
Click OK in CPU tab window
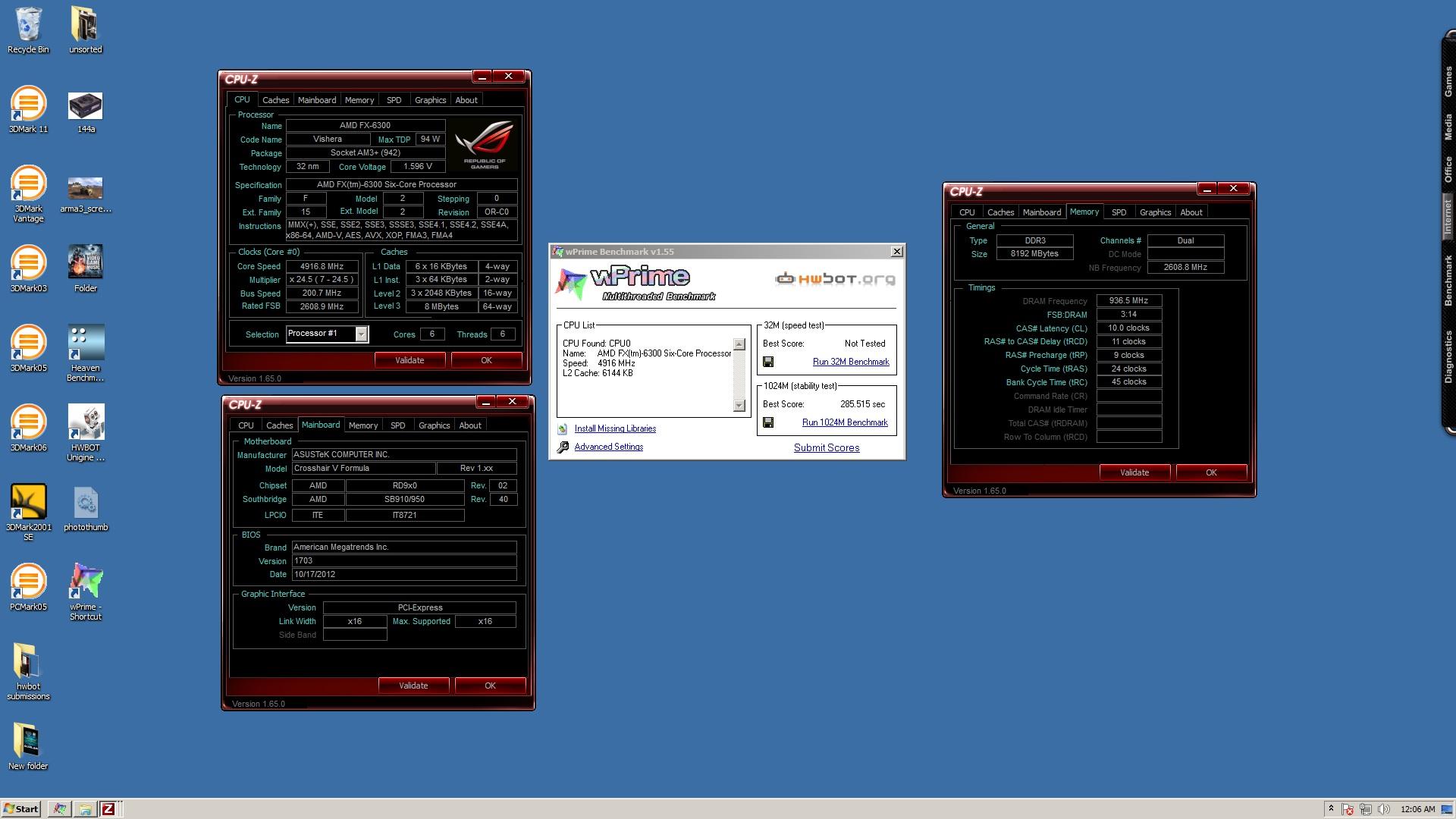click(486, 360)
